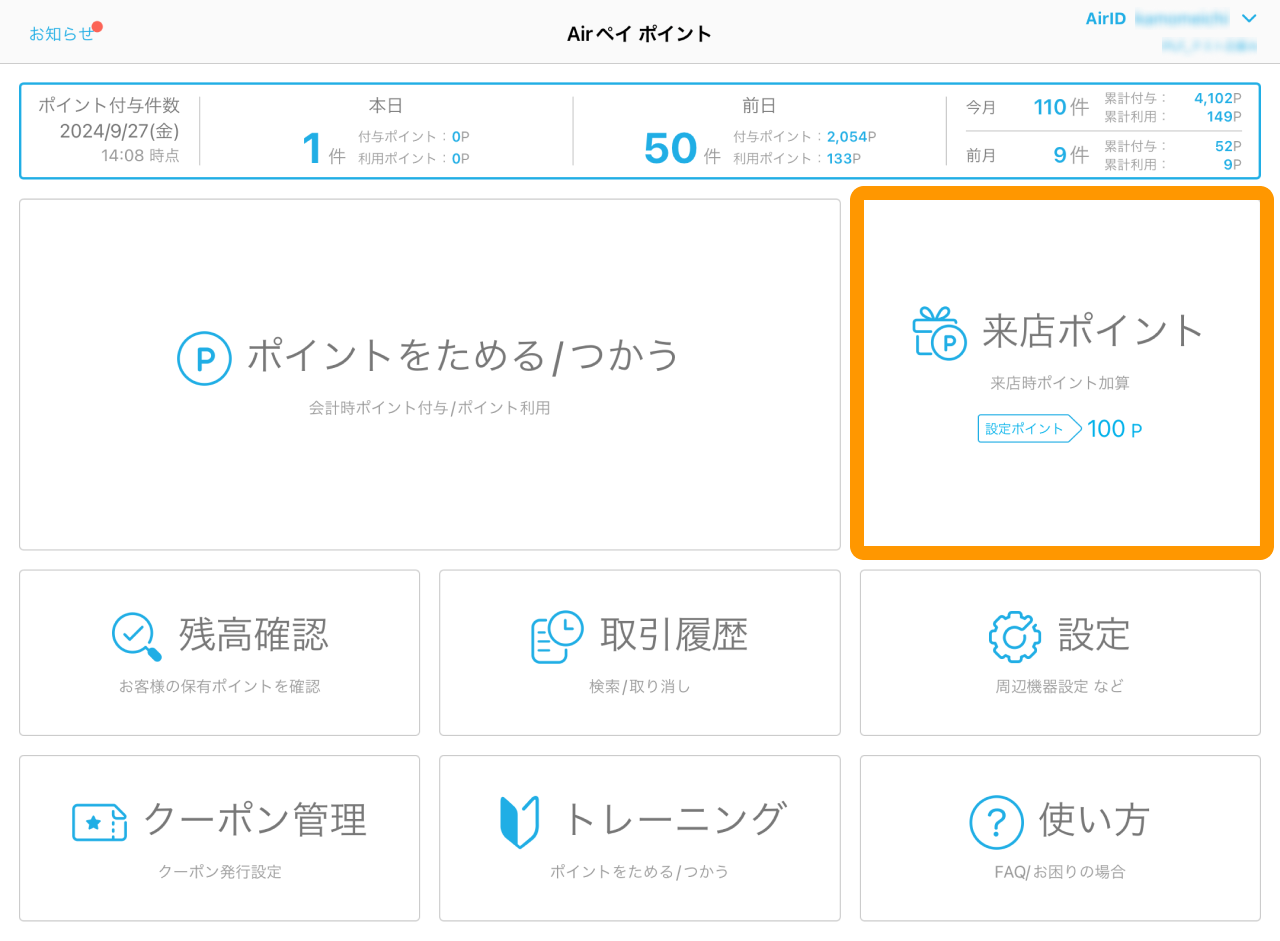Viewport: 1280px width, 941px height.
Task: Click the date 2024/9/27(金)
Action: pos(120,131)
